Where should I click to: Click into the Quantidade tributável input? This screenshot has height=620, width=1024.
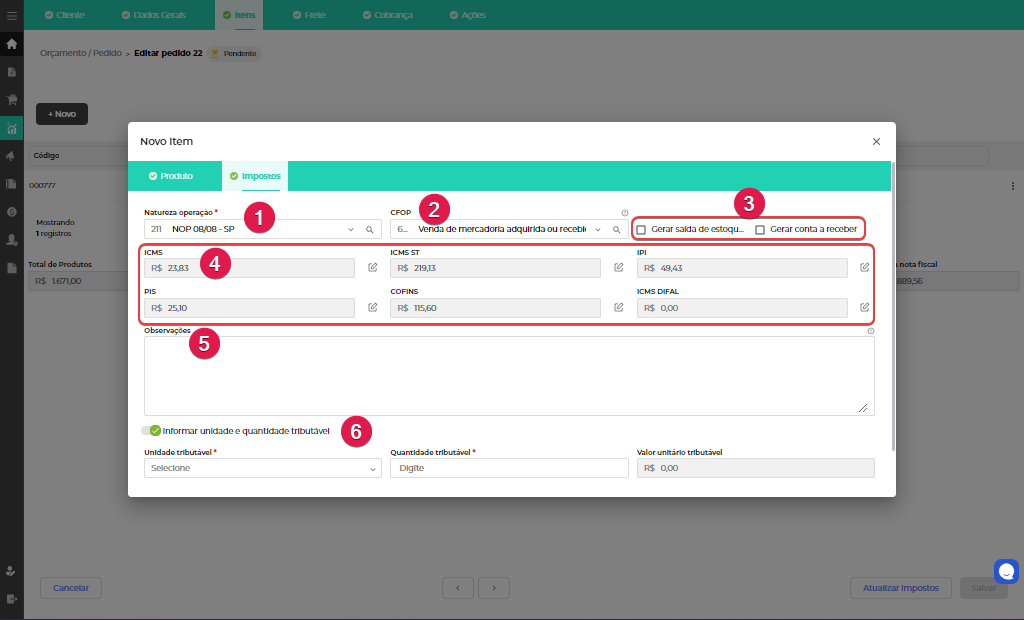point(509,468)
